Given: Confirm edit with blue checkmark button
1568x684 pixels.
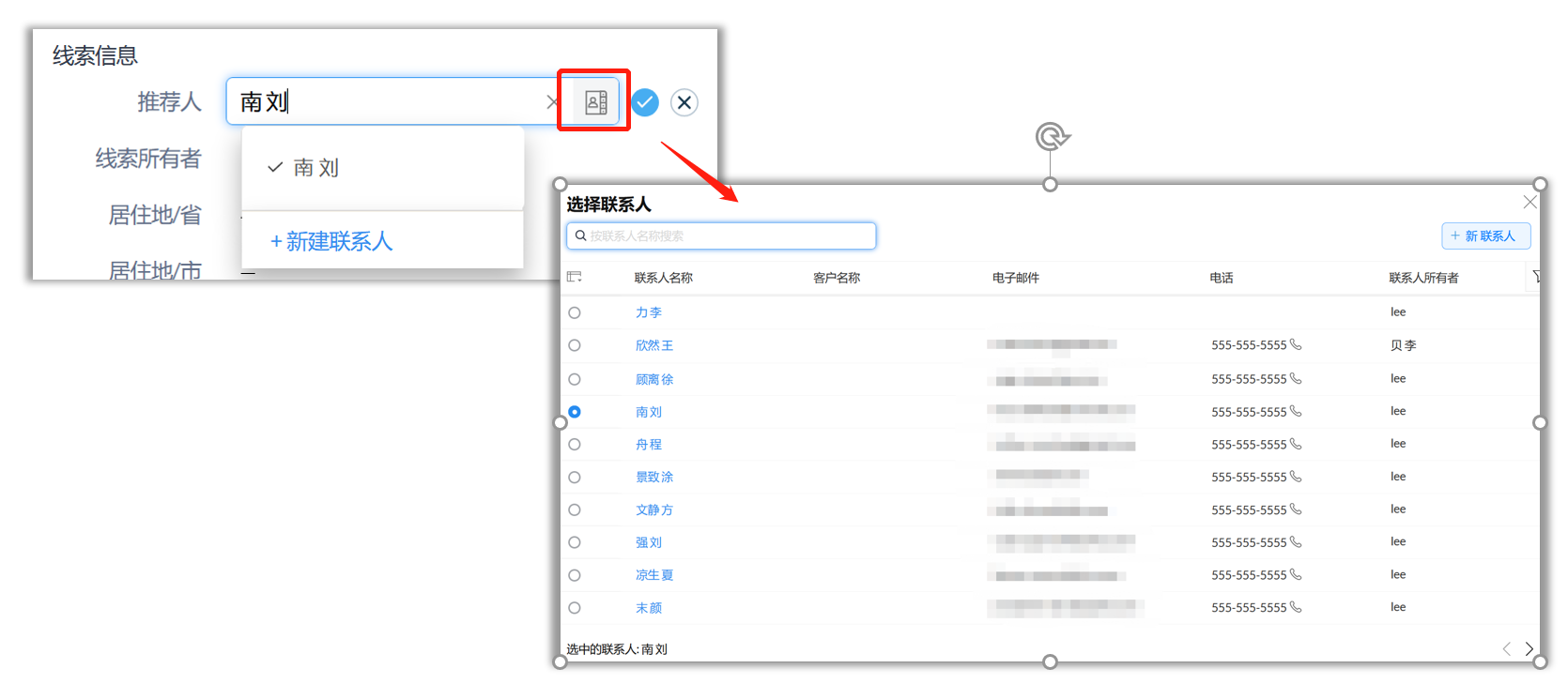Looking at the screenshot, I should tap(645, 102).
